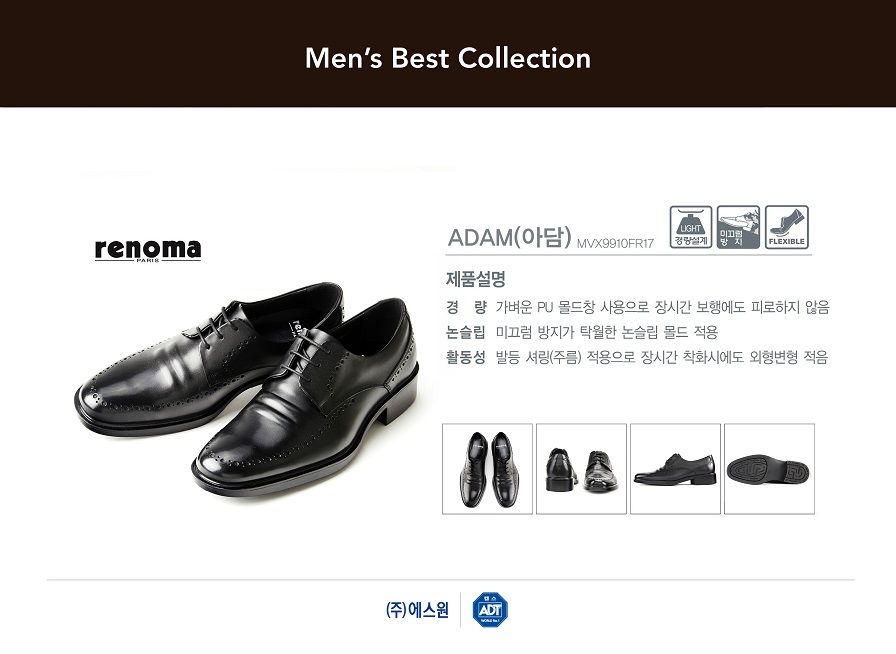Open the front-and-back view shoes thumbnail
896x654 pixels.
tap(581, 469)
